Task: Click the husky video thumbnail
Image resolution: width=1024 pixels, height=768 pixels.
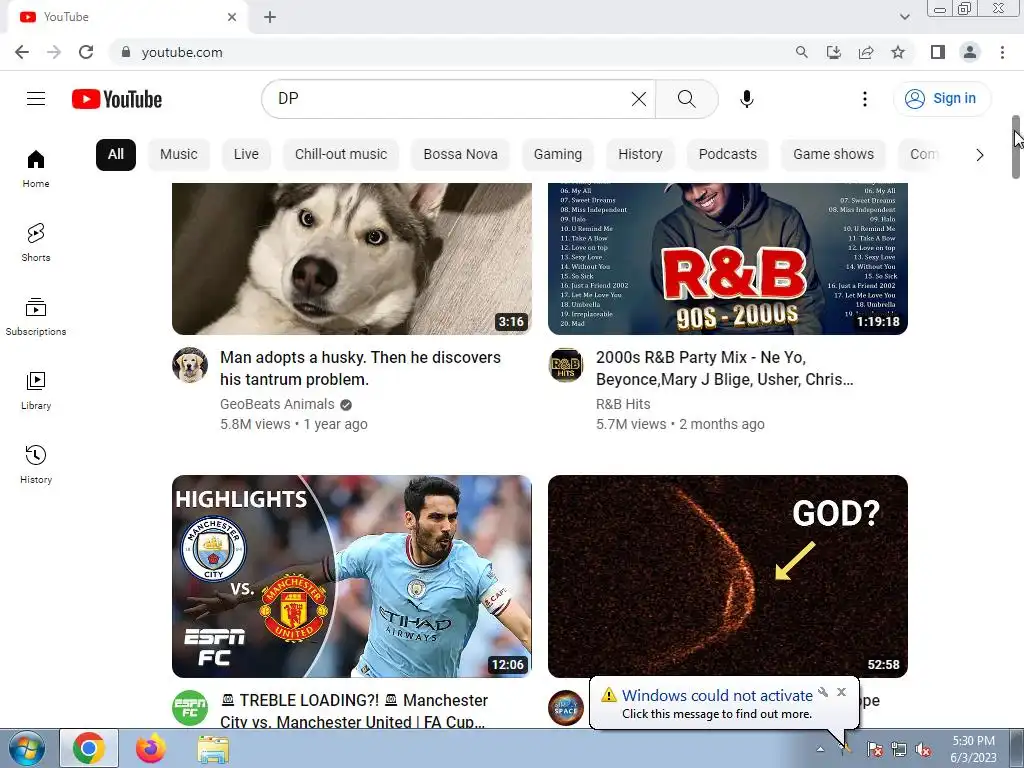Action: 352,259
